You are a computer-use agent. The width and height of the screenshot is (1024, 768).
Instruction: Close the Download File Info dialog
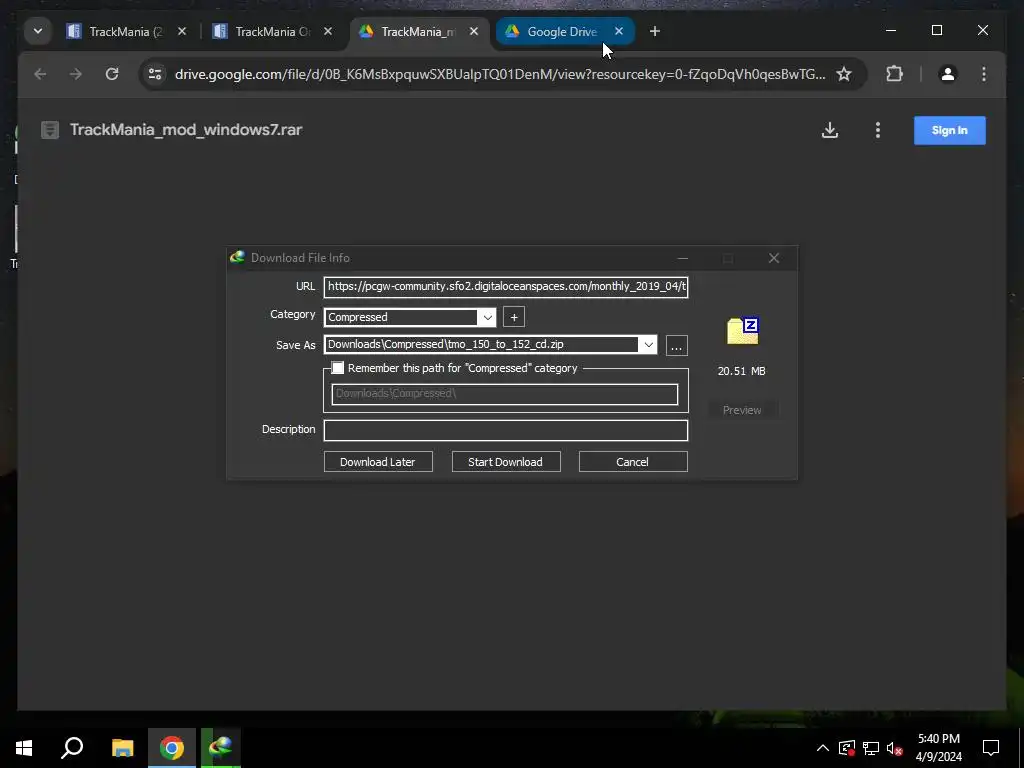coord(774,259)
